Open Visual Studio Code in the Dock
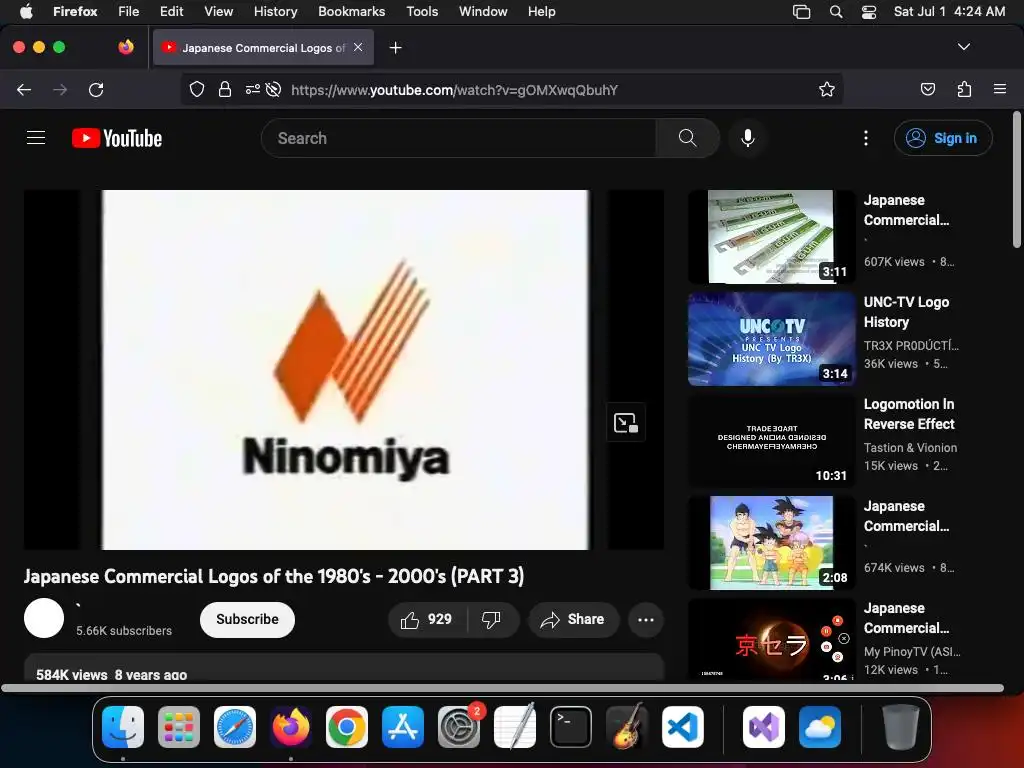 click(x=682, y=727)
